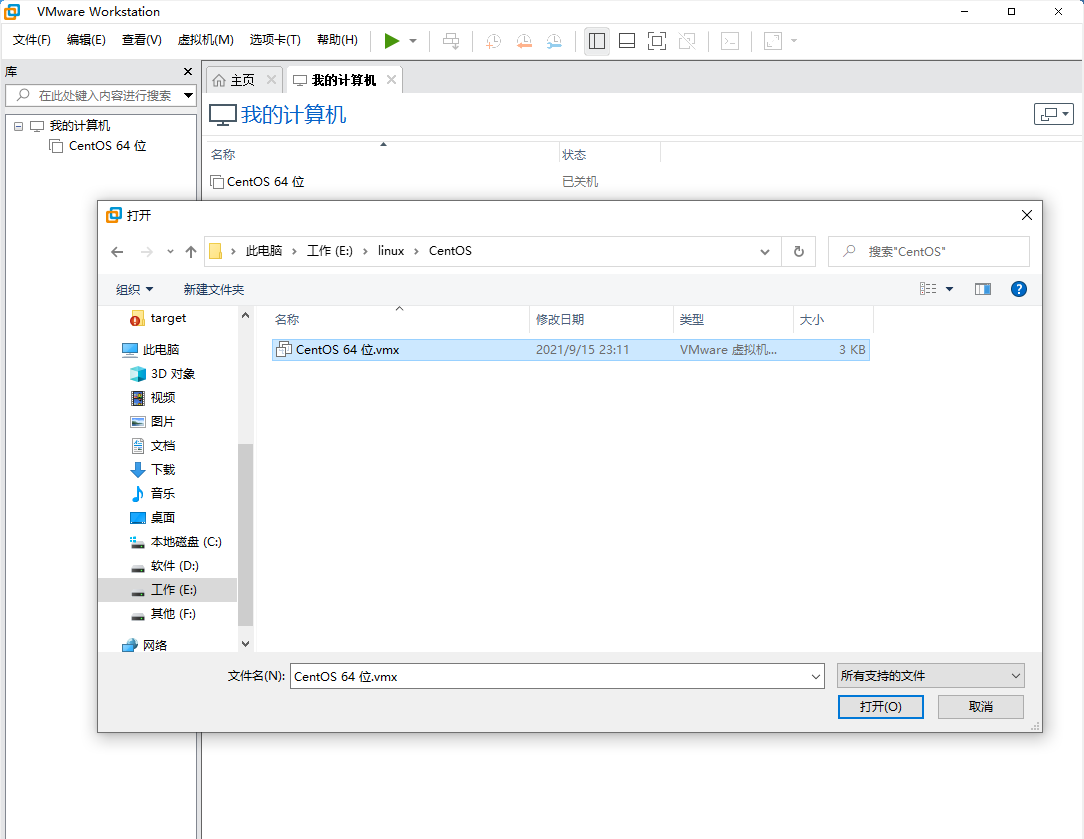Open power options arrow beside play button
This screenshot has width=1084, height=839.
[x=413, y=41]
